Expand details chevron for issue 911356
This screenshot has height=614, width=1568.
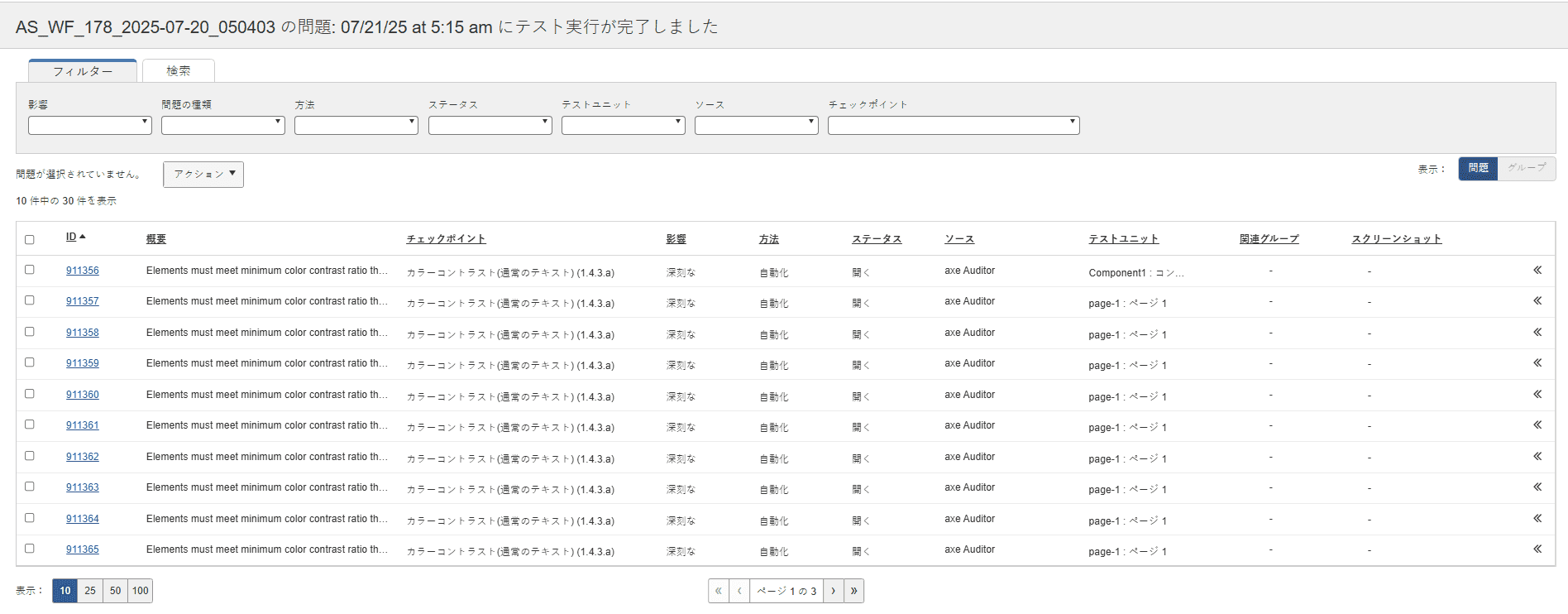tap(1537, 271)
